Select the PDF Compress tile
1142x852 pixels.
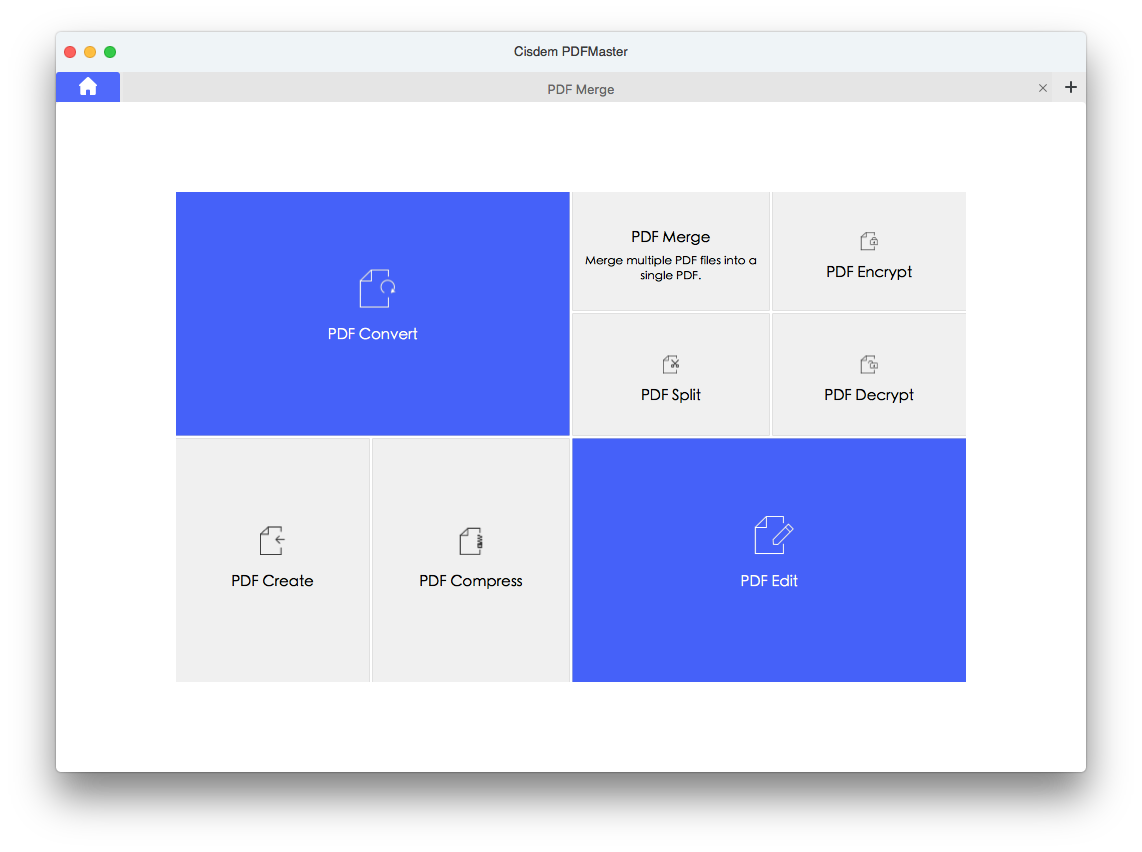click(x=471, y=559)
